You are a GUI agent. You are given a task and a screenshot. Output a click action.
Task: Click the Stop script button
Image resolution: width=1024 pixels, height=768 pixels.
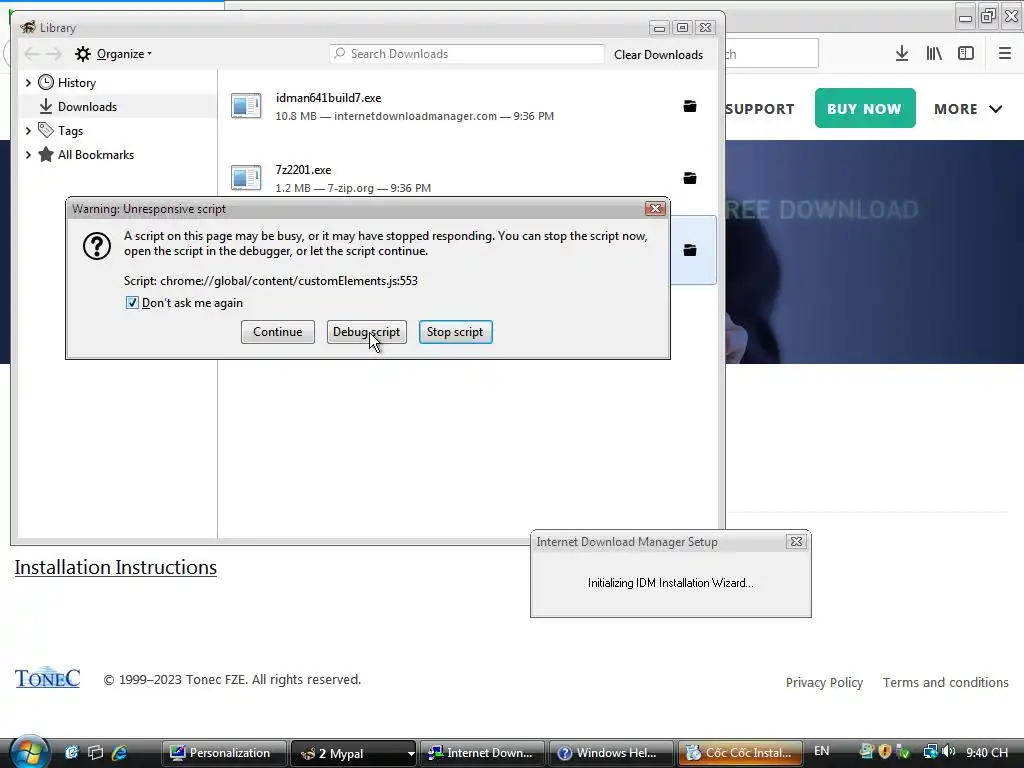(x=455, y=332)
